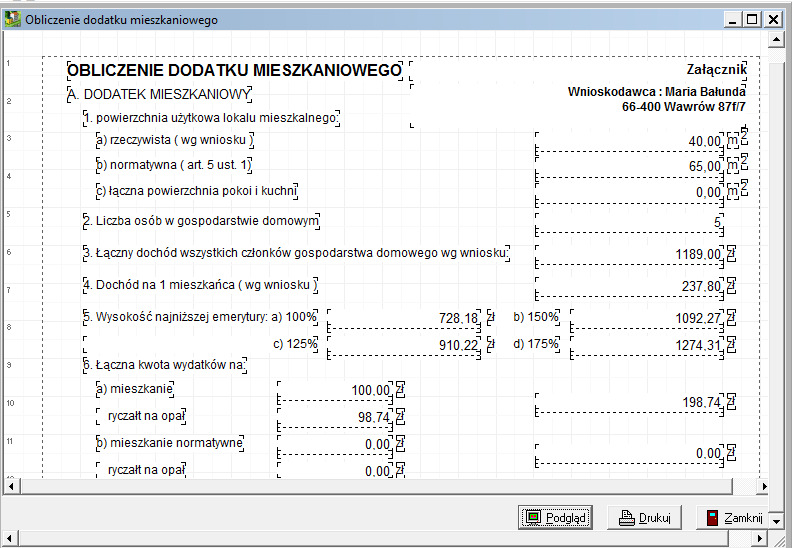The image size is (792, 548).
Task: Click the monitor icon on Podgląd
Action: coord(533,517)
